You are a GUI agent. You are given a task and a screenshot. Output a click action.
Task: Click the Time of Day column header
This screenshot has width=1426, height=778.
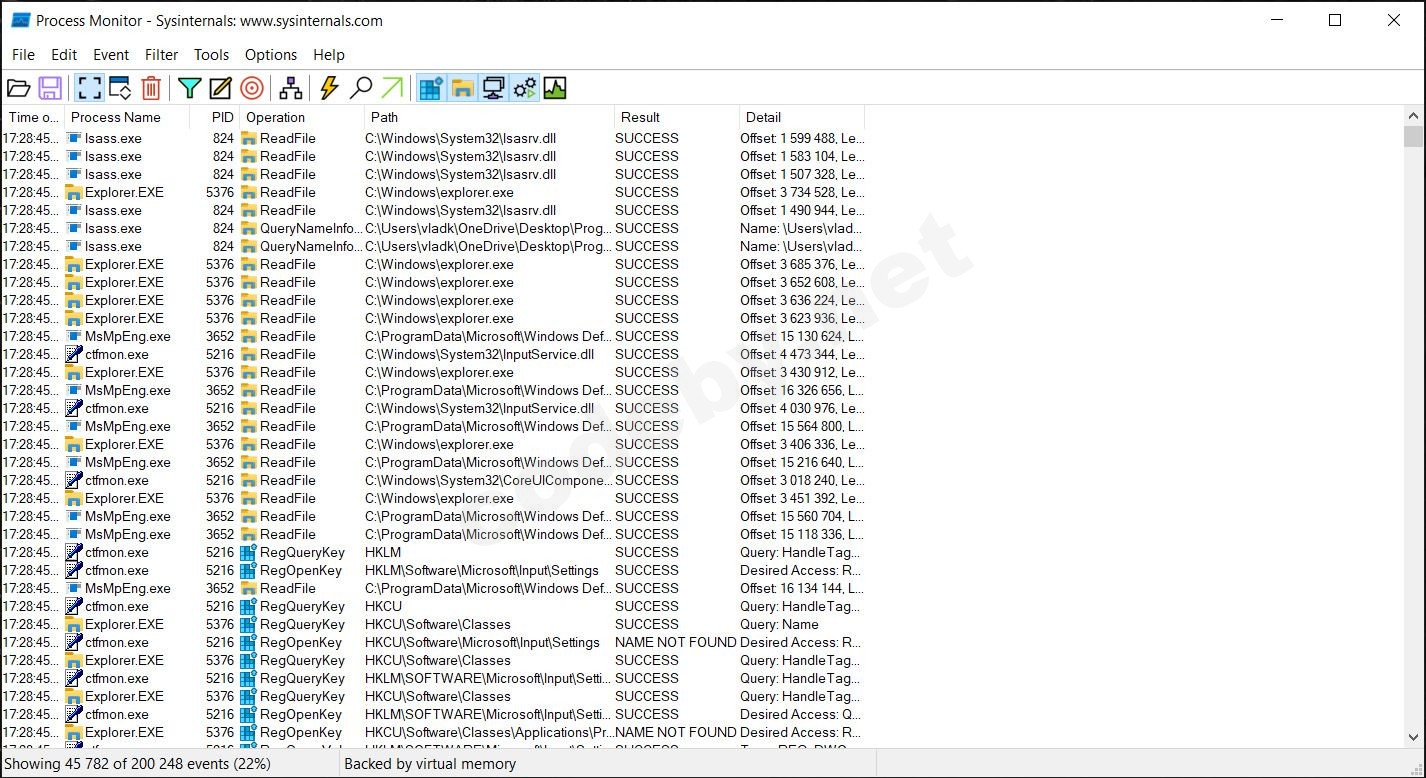click(33, 117)
